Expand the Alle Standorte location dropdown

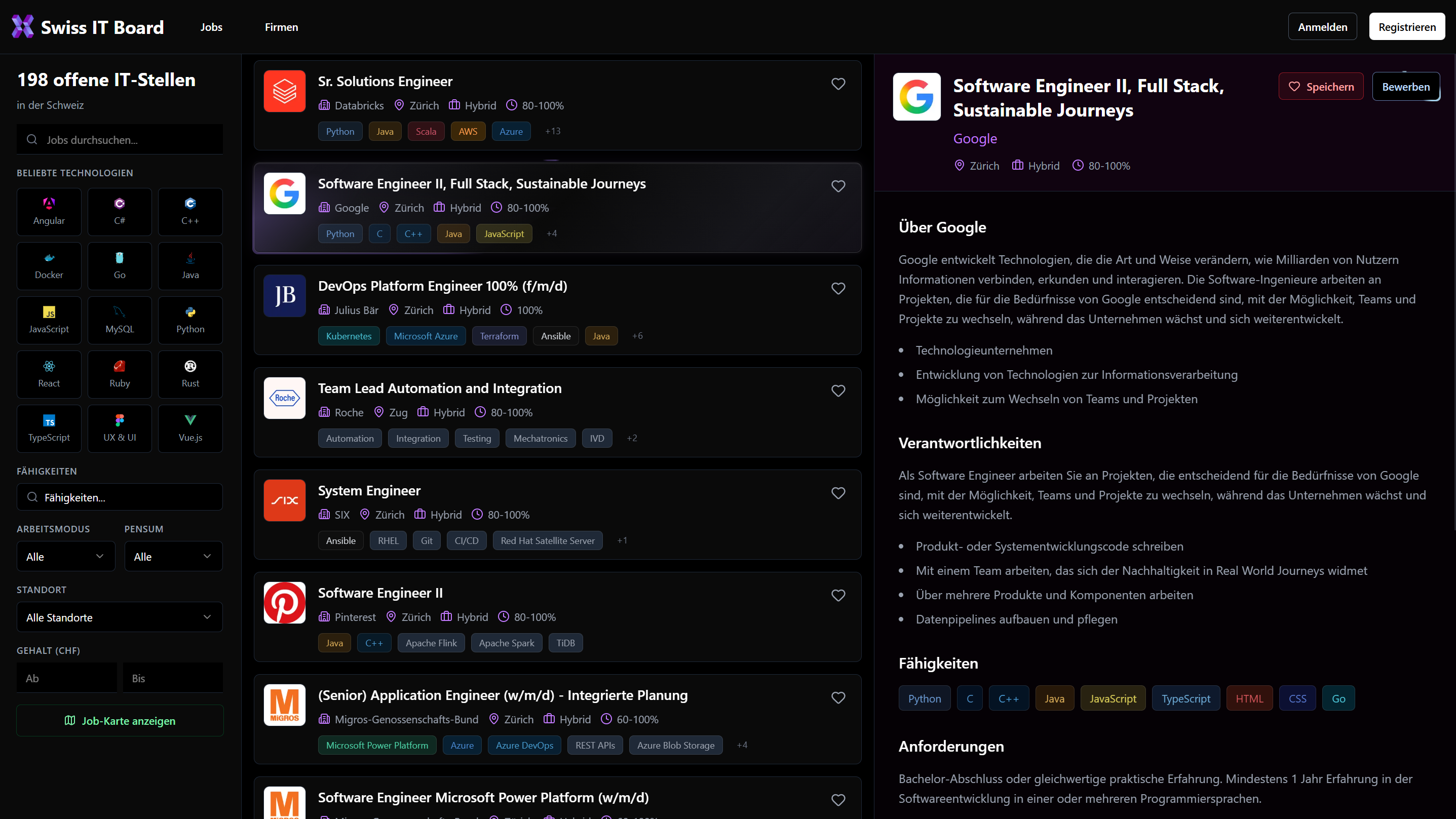120,617
